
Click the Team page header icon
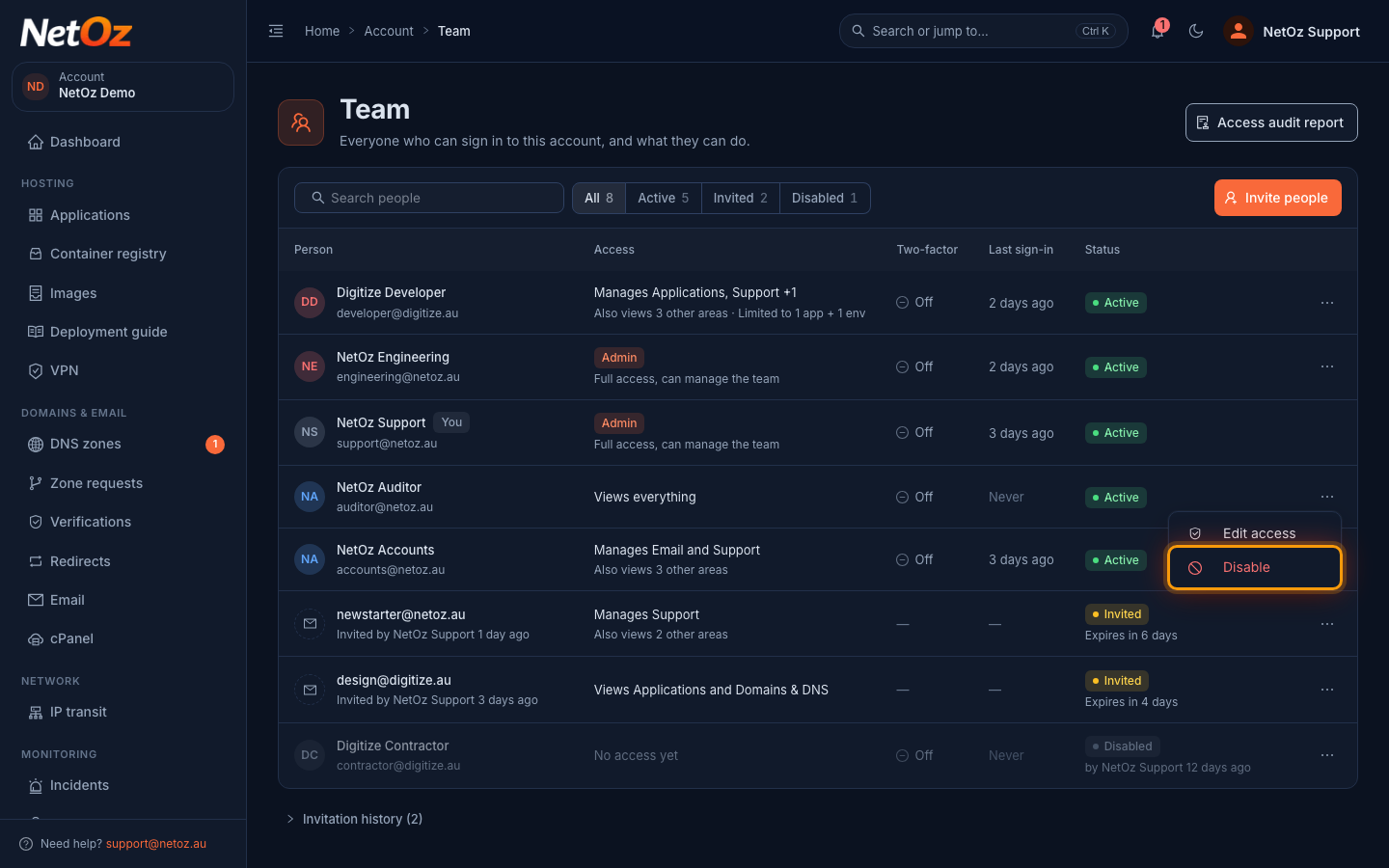click(301, 122)
